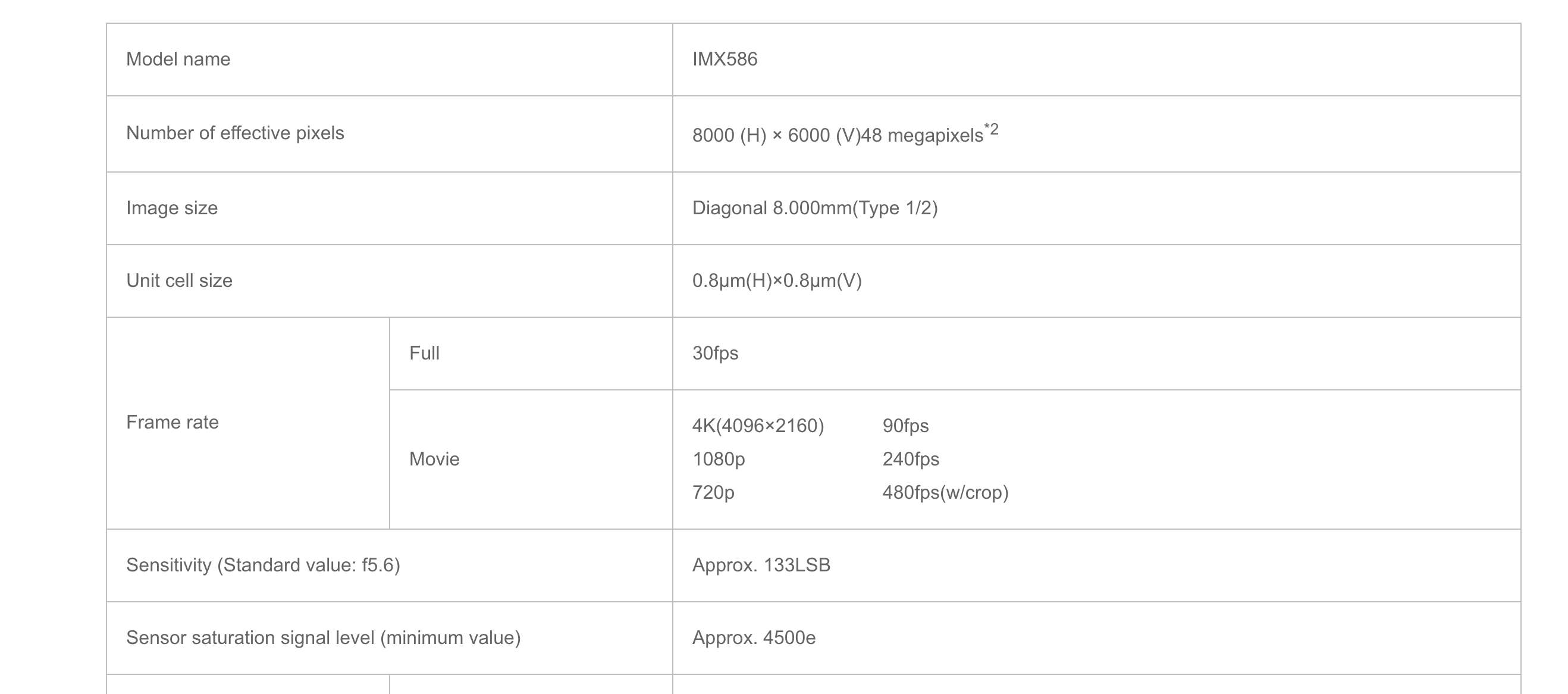Click the 4K(4096×2160) movie resolution
Image resolution: width=1568 pixels, height=694 pixels.
[x=758, y=426]
